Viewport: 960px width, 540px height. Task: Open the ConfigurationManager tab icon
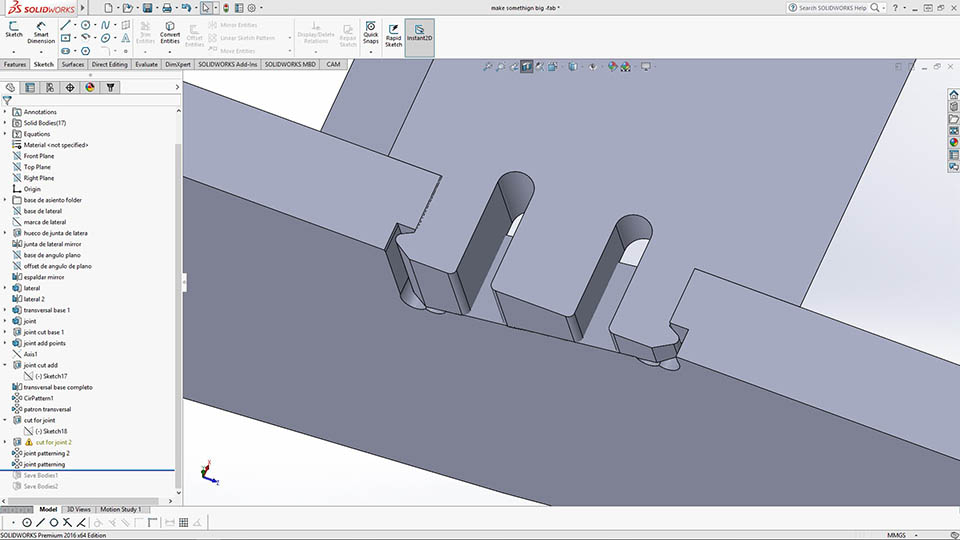50,88
